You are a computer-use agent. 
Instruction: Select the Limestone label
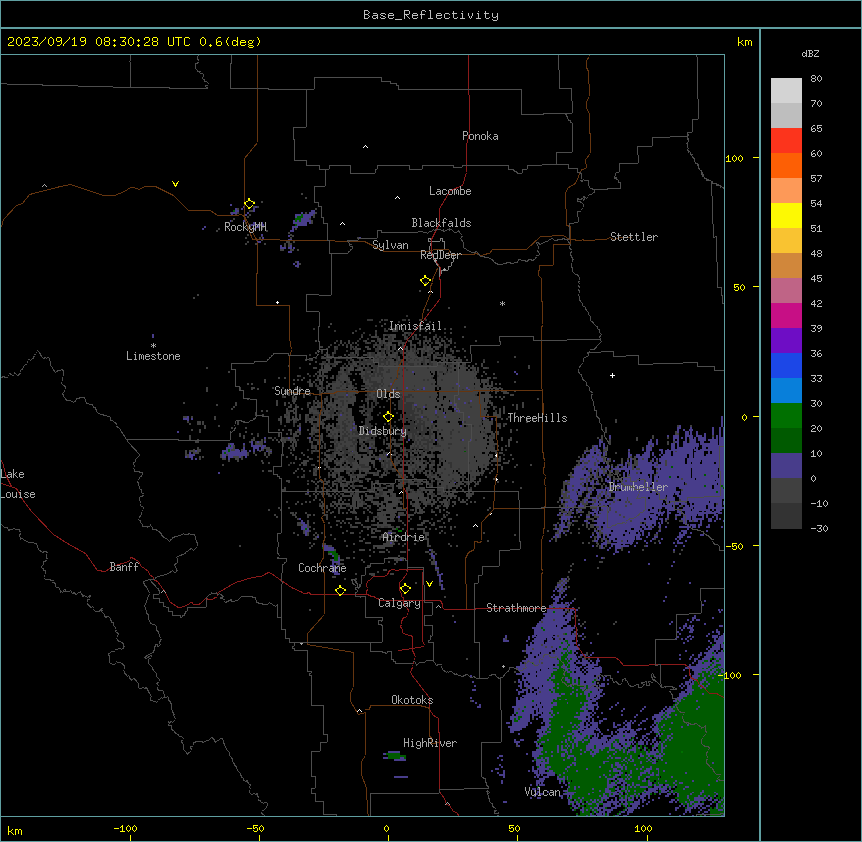point(153,356)
